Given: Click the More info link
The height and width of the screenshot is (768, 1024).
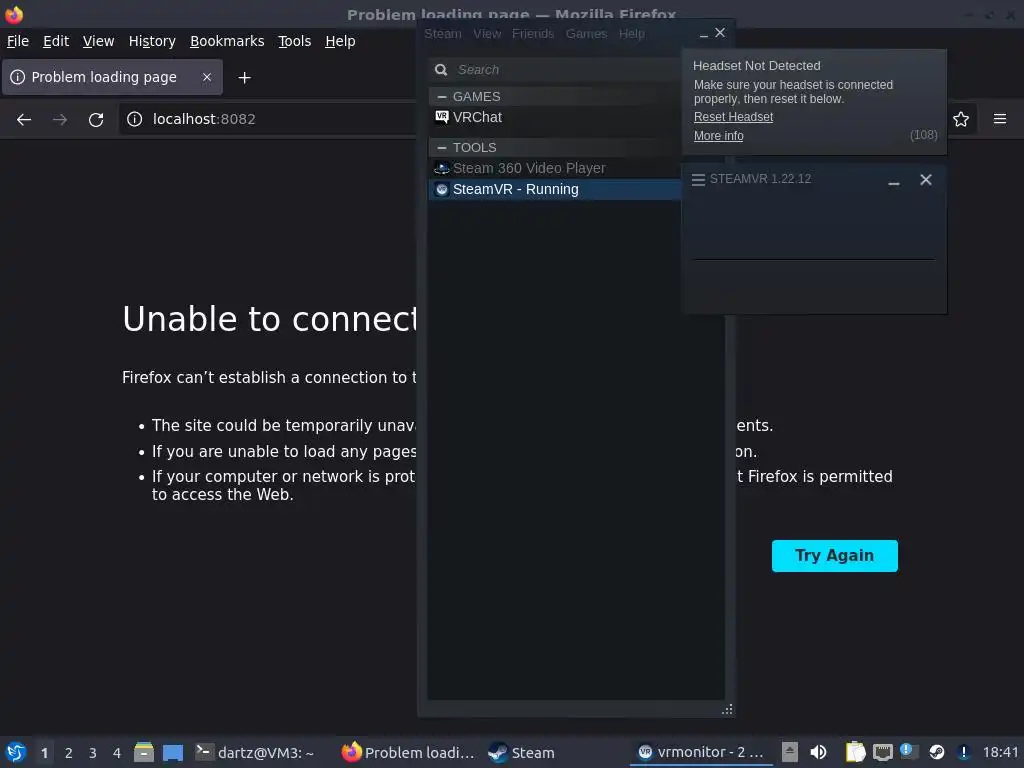Looking at the screenshot, I should (x=718, y=136).
